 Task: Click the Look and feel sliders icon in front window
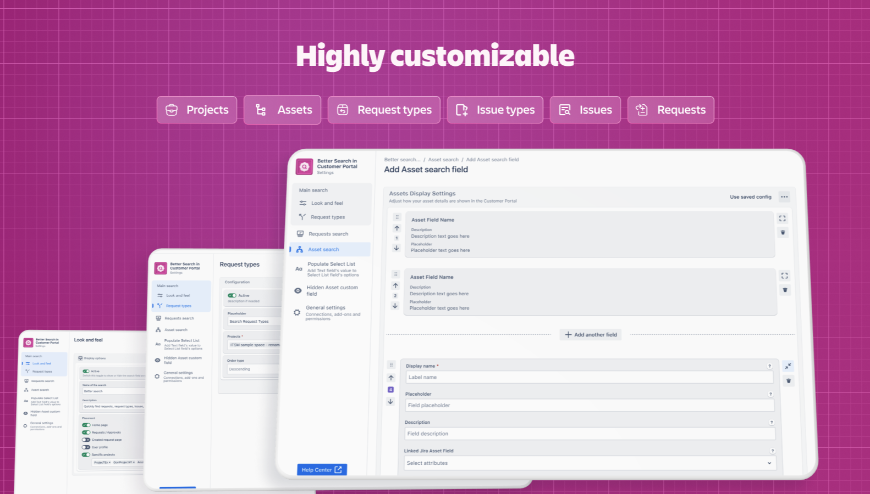(x=302, y=203)
